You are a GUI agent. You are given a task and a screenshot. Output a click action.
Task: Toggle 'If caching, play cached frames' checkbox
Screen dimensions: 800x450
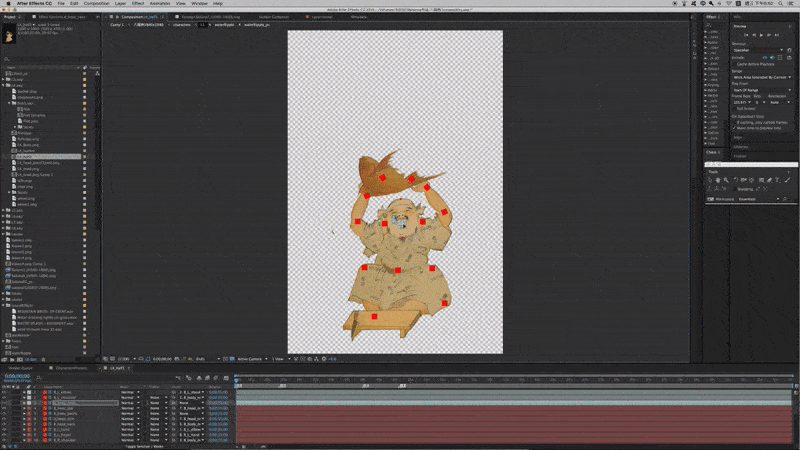pos(735,122)
